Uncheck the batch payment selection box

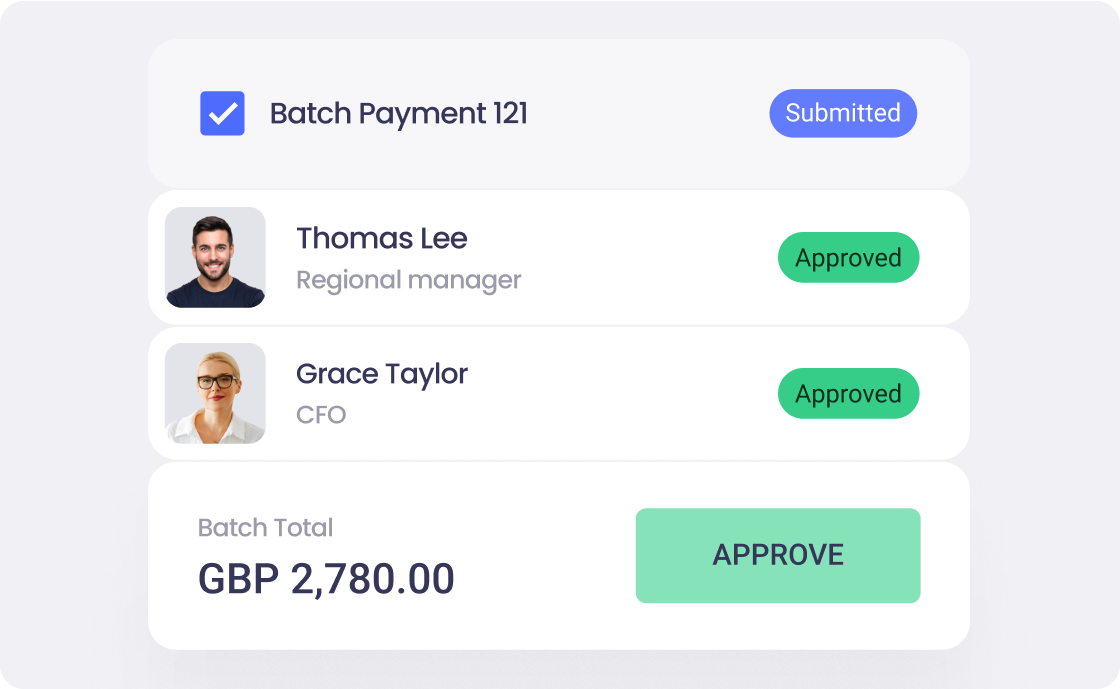pos(222,113)
